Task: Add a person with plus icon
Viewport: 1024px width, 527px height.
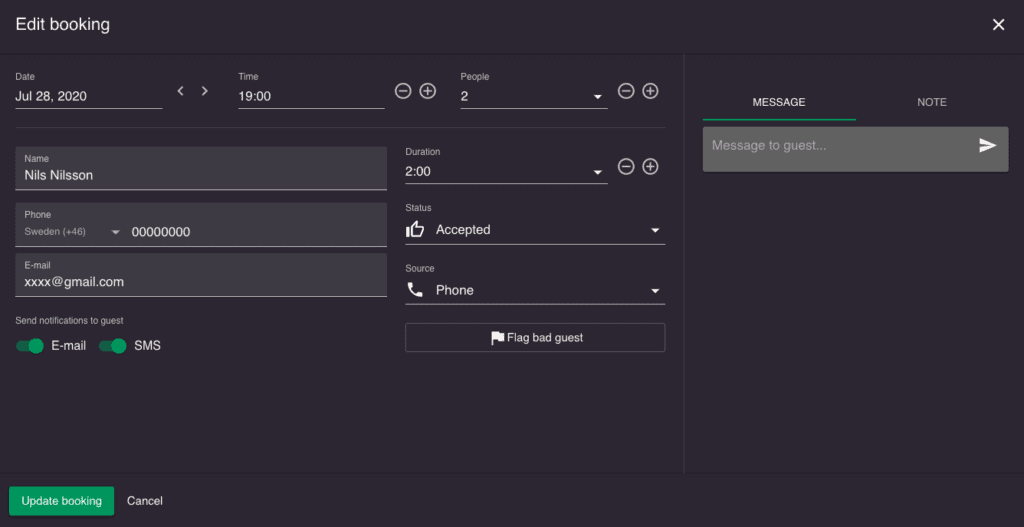Action: pos(650,91)
